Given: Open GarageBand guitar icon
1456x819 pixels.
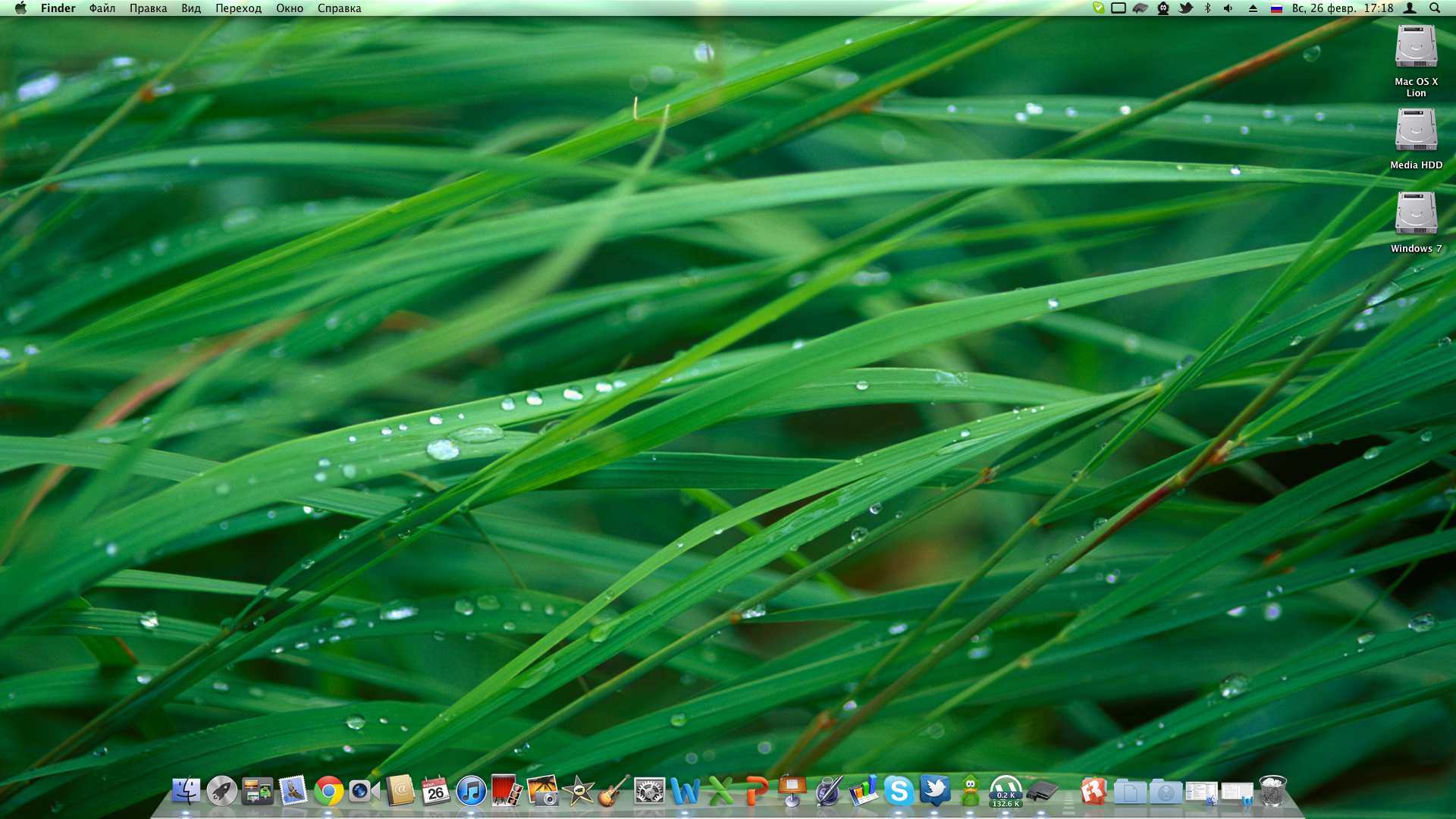Looking at the screenshot, I should (x=614, y=791).
